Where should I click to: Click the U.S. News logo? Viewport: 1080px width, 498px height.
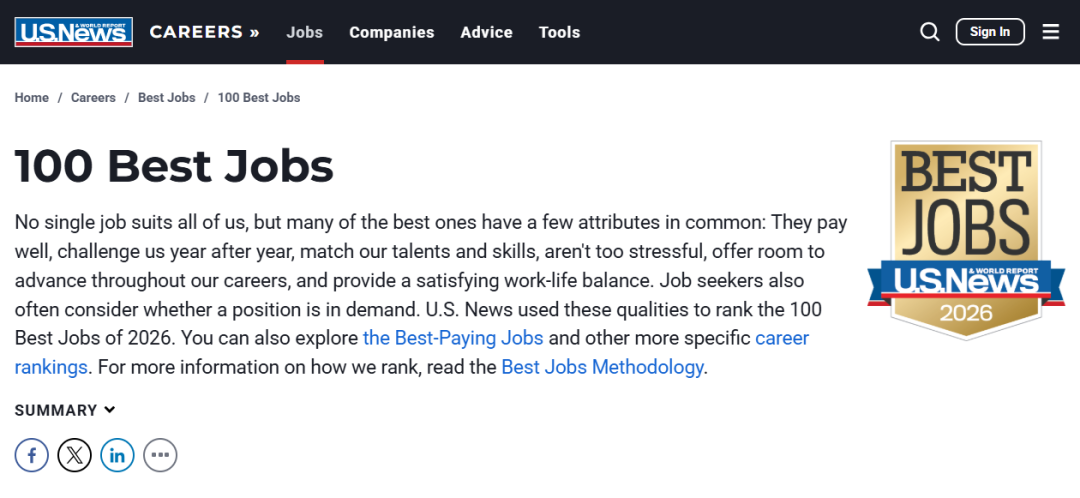[x=73, y=32]
